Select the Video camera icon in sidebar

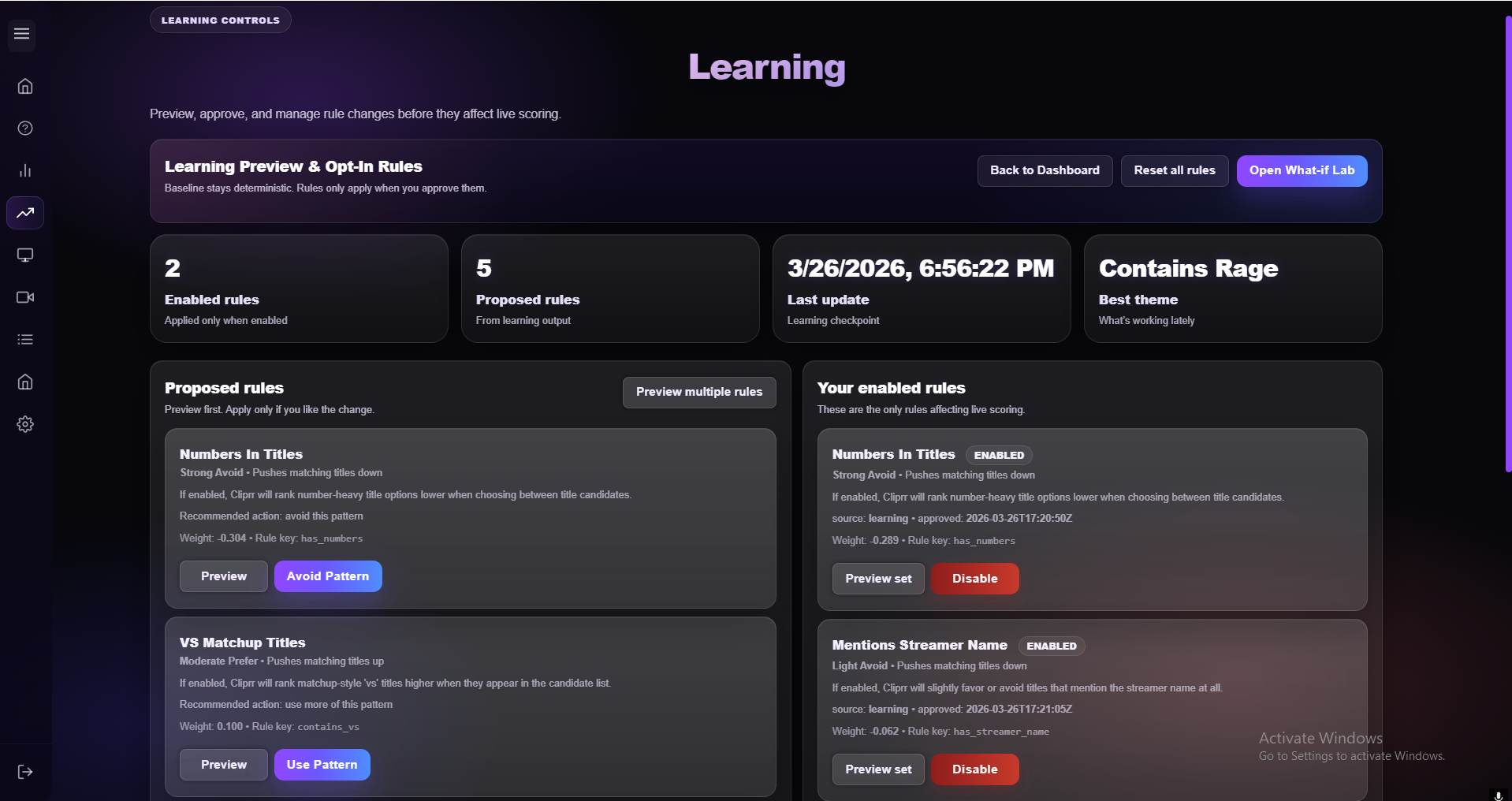coord(24,297)
